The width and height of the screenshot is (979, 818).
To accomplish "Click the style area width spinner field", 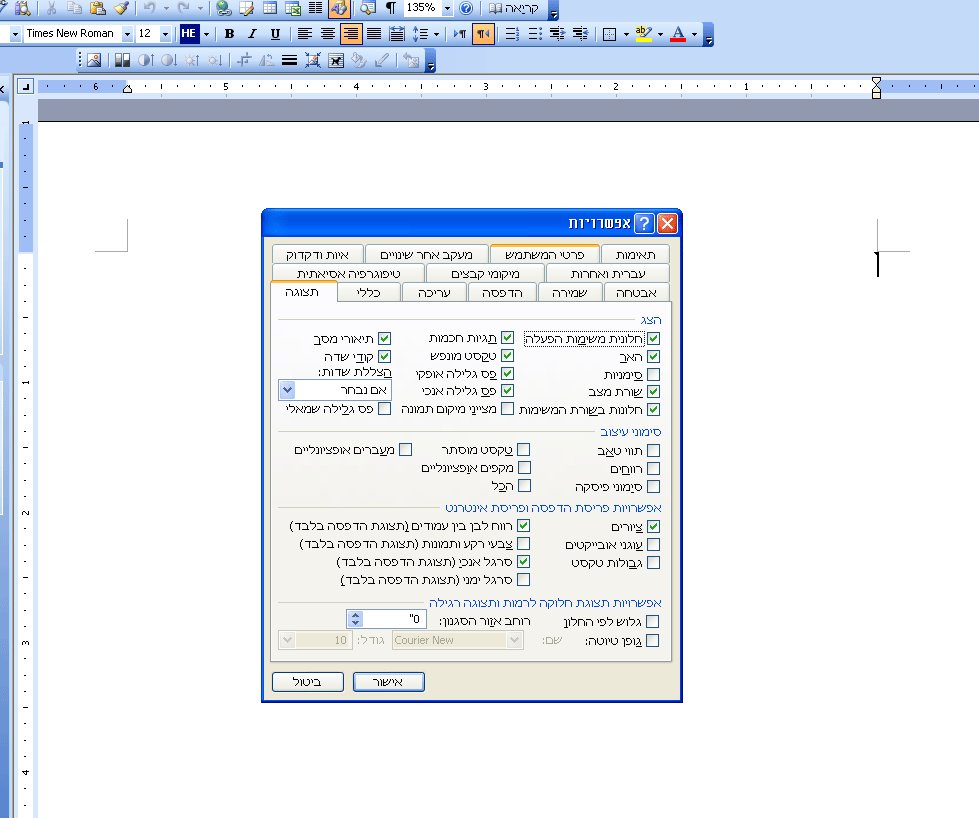I will click(x=387, y=619).
